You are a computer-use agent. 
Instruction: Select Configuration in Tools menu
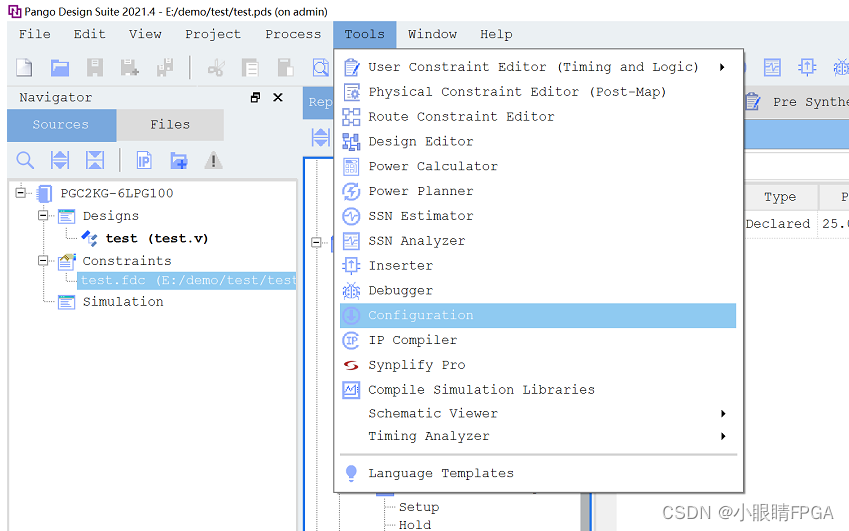pos(538,316)
